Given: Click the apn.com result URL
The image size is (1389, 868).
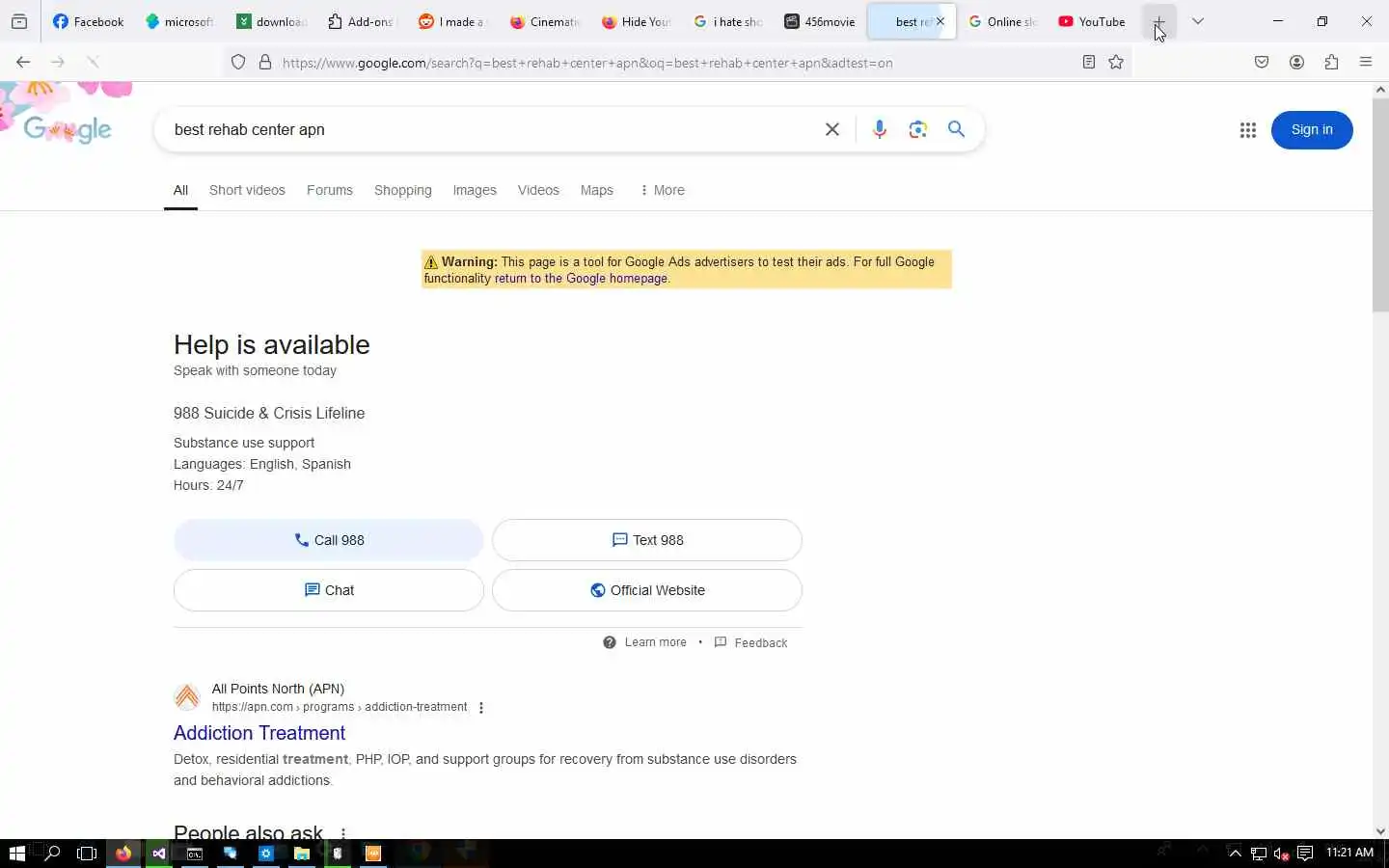Looking at the screenshot, I should [x=340, y=707].
